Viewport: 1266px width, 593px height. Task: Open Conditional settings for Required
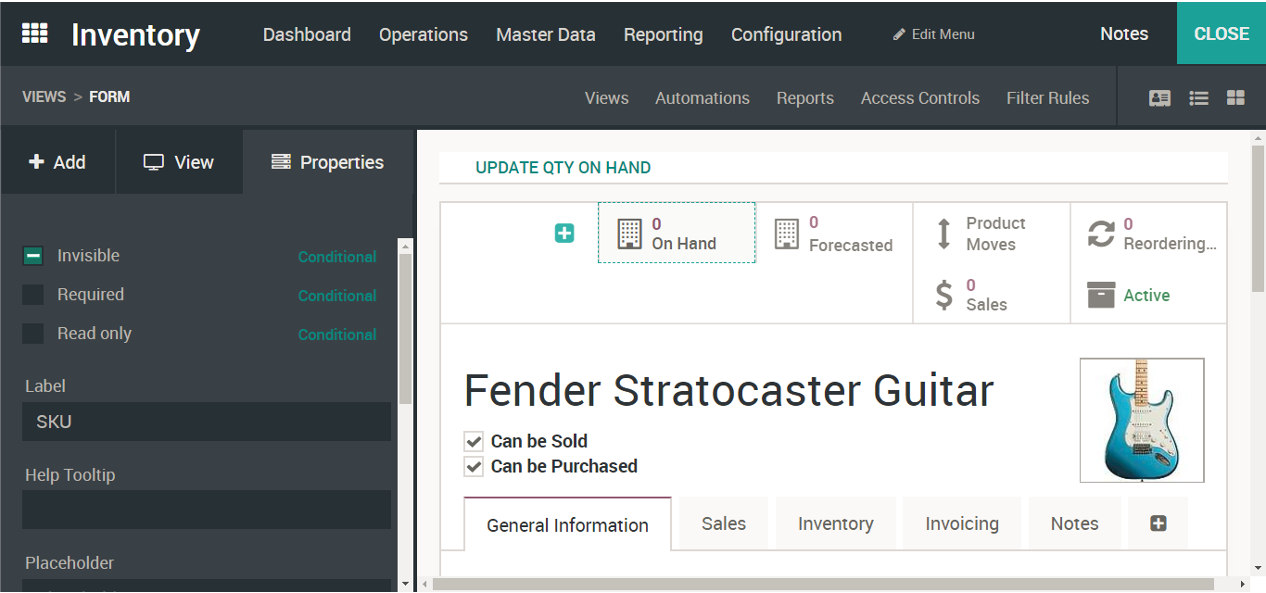coord(337,296)
